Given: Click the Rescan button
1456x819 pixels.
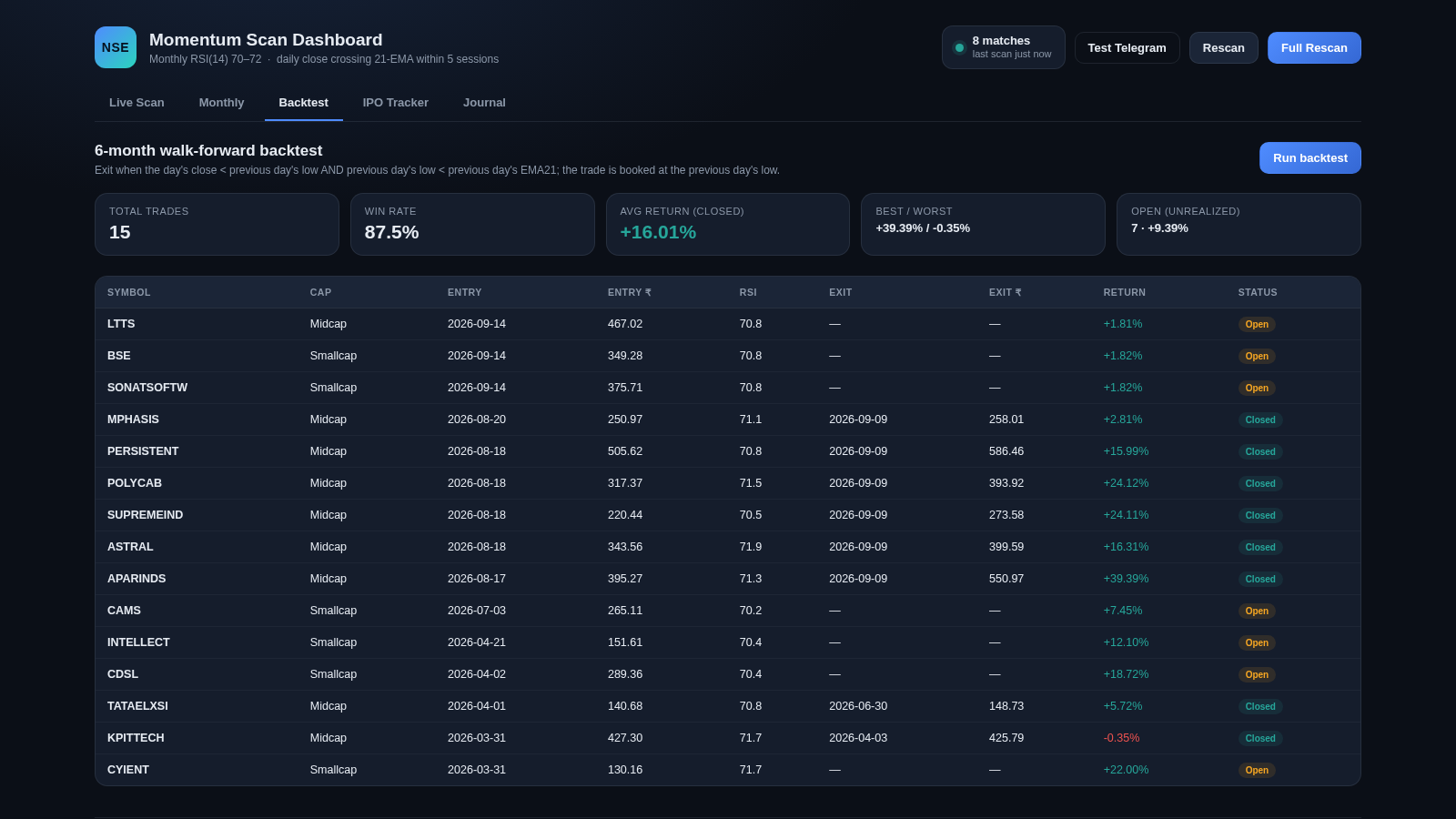Looking at the screenshot, I should [x=1223, y=48].
